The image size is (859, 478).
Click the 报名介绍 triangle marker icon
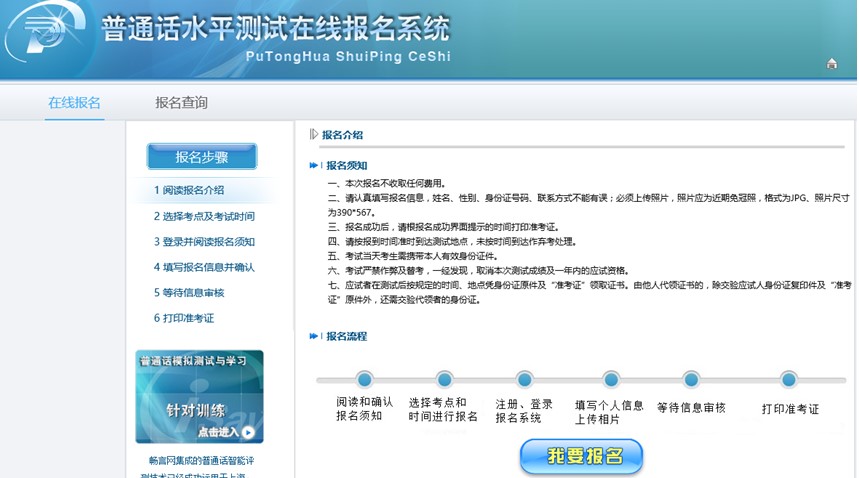pyautogui.click(x=314, y=134)
